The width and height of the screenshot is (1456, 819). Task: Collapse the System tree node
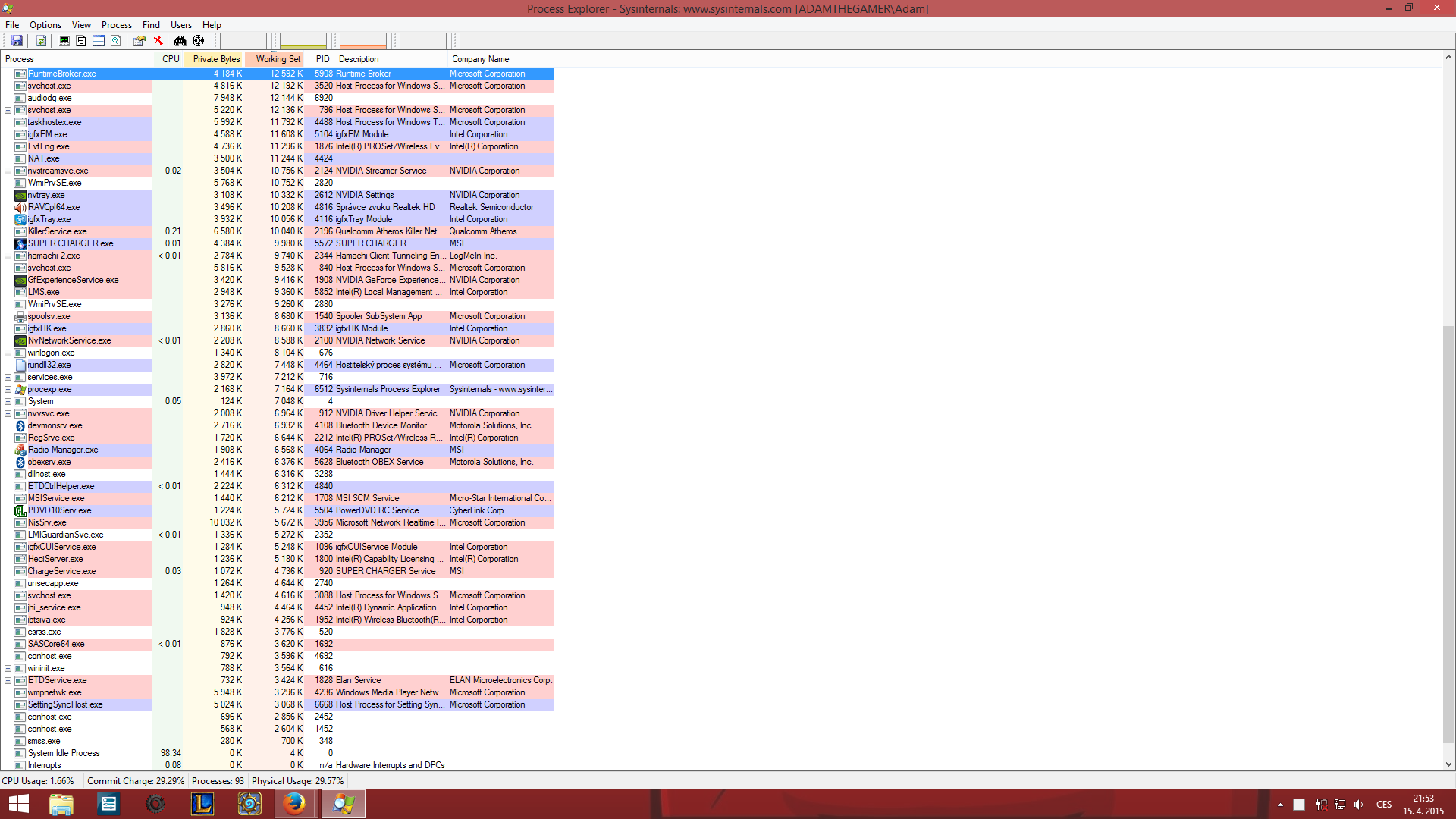pyautogui.click(x=8, y=401)
